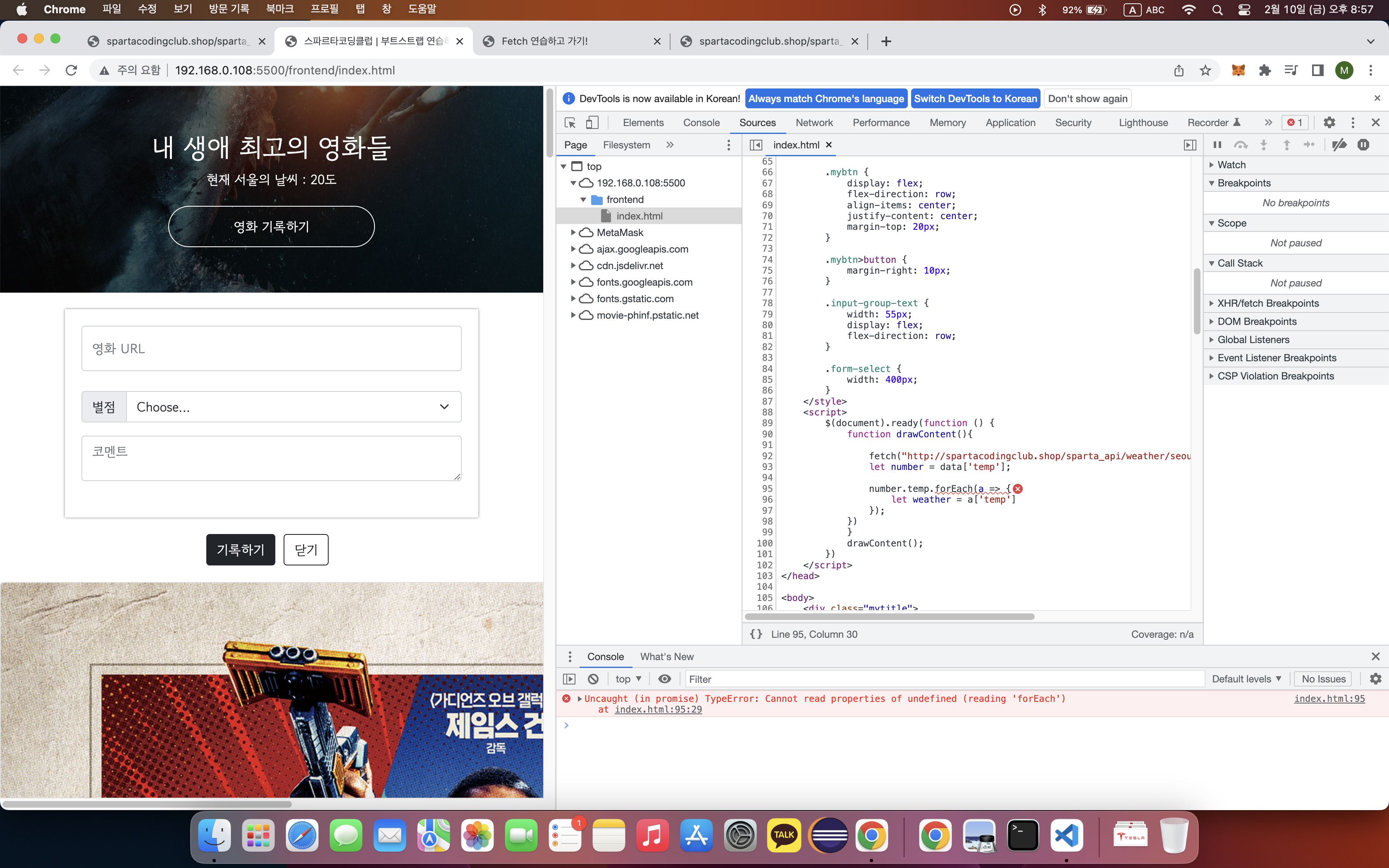
Task: Click the 영화 기록하기 button
Action: coord(272,227)
